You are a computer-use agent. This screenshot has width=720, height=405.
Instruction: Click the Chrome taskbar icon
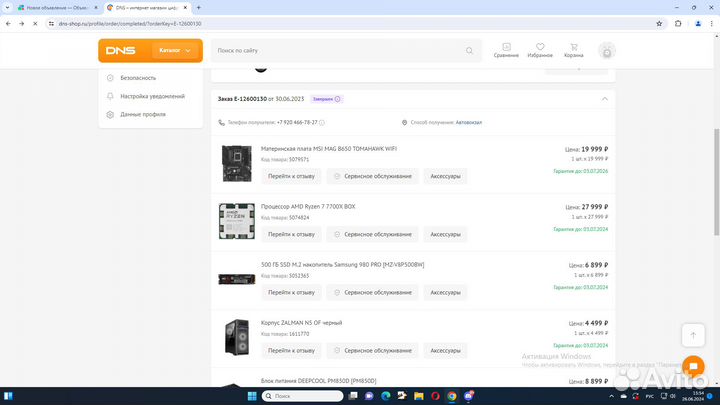point(452,396)
